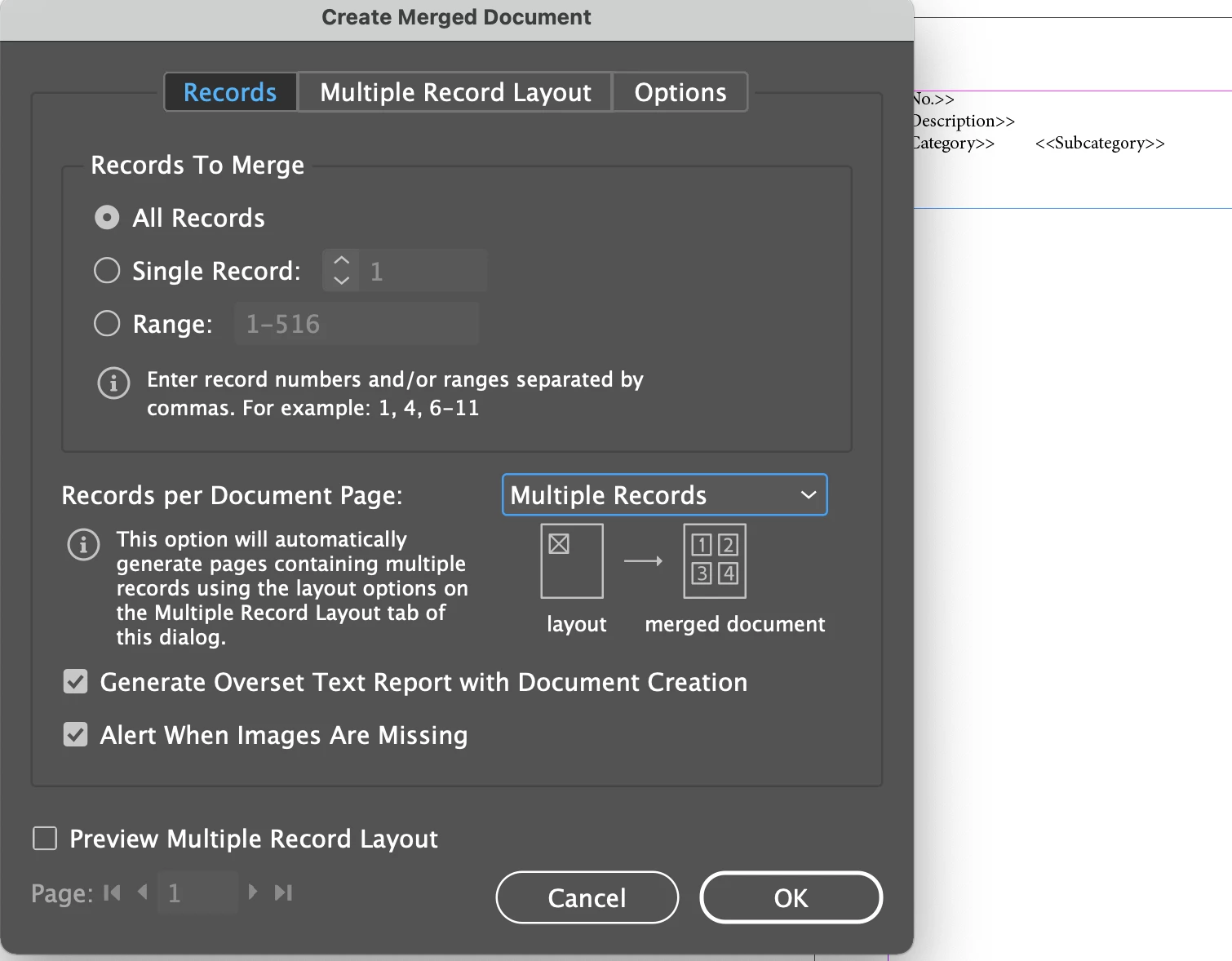Image resolution: width=1232 pixels, height=961 pixels.
Task: Switch to the Records tab
Action: (x=230, y=92)
